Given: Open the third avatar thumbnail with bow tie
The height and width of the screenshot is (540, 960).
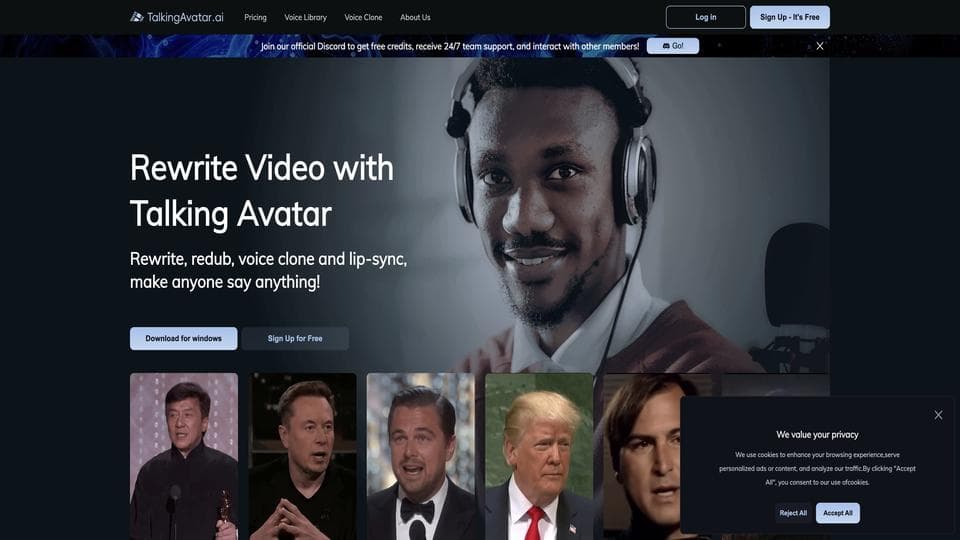Looking at the screenshot, I should (421, 456).
